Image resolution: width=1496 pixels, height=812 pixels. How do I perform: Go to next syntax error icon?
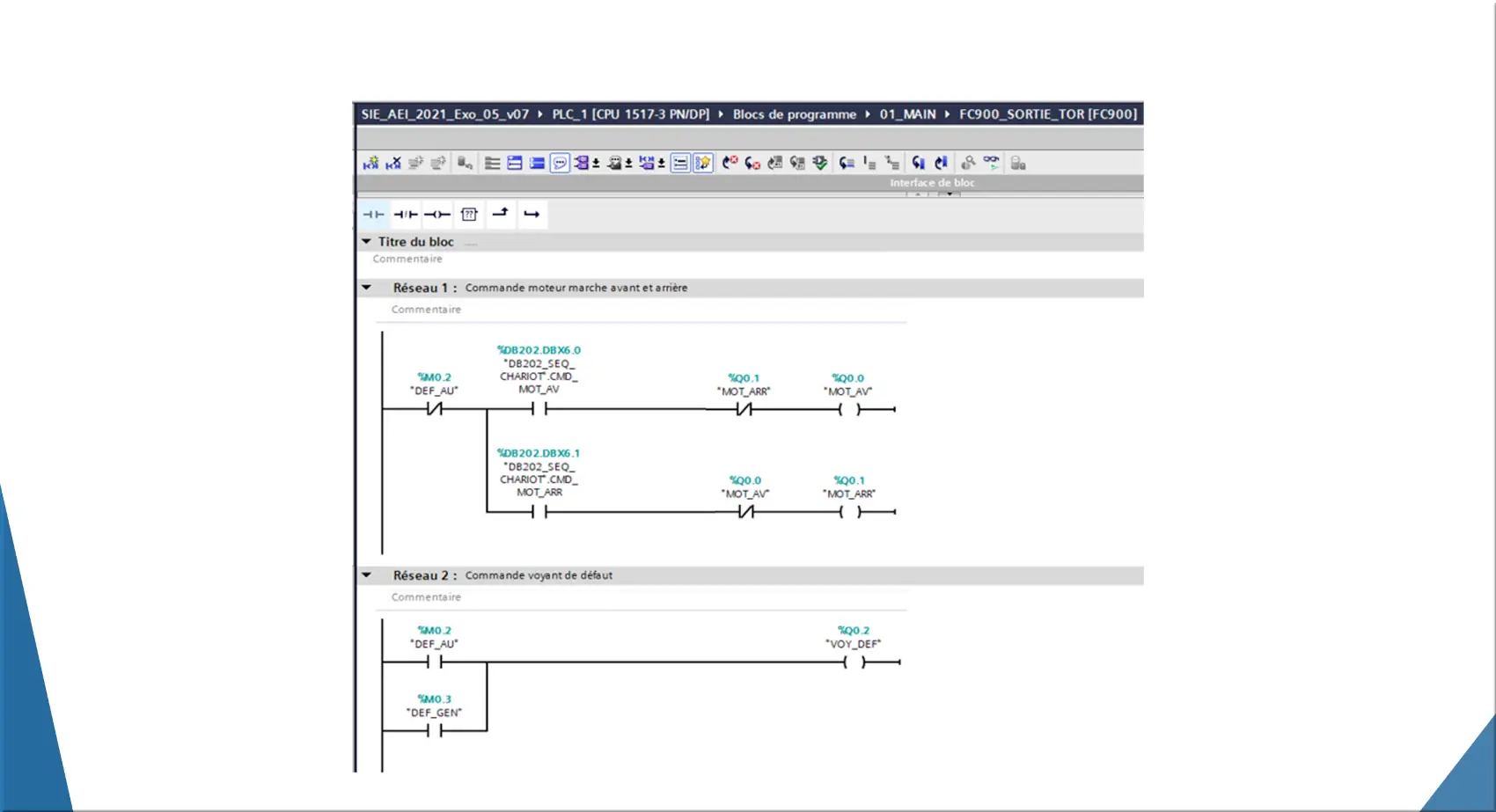(752, 163)
